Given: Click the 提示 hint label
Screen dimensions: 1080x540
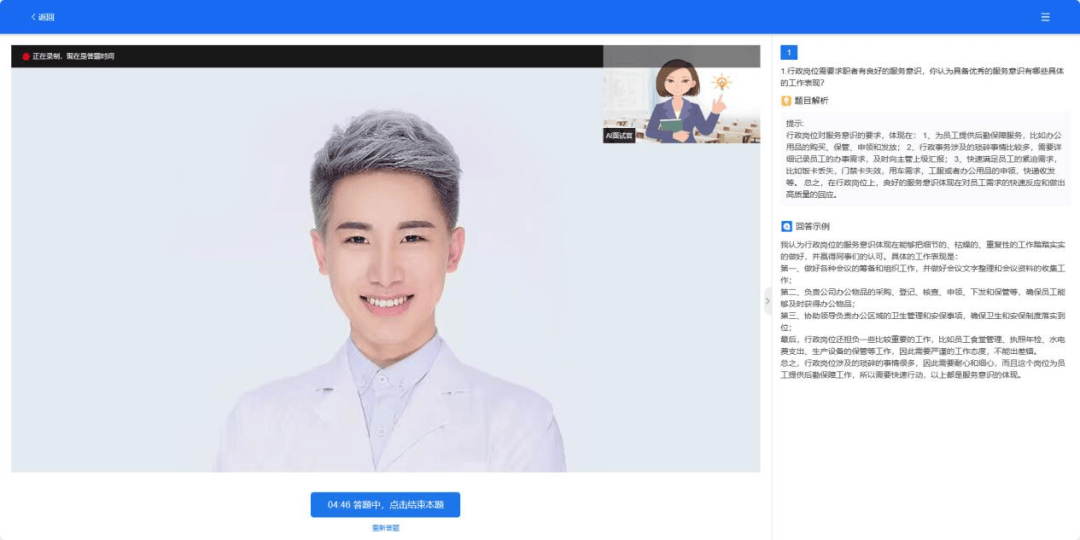Looking at the screenshot, I should click(x=794, y=123).
